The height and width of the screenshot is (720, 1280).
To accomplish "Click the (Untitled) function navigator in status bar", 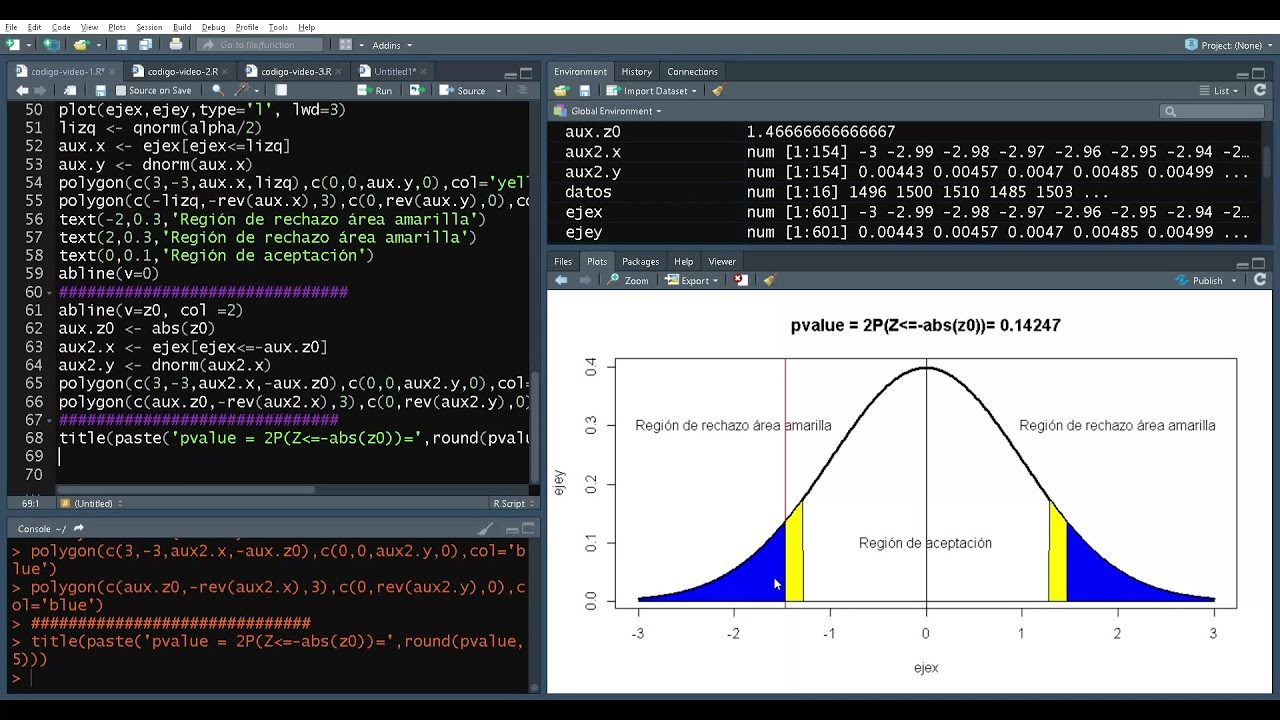I will (x=91, y=504).
